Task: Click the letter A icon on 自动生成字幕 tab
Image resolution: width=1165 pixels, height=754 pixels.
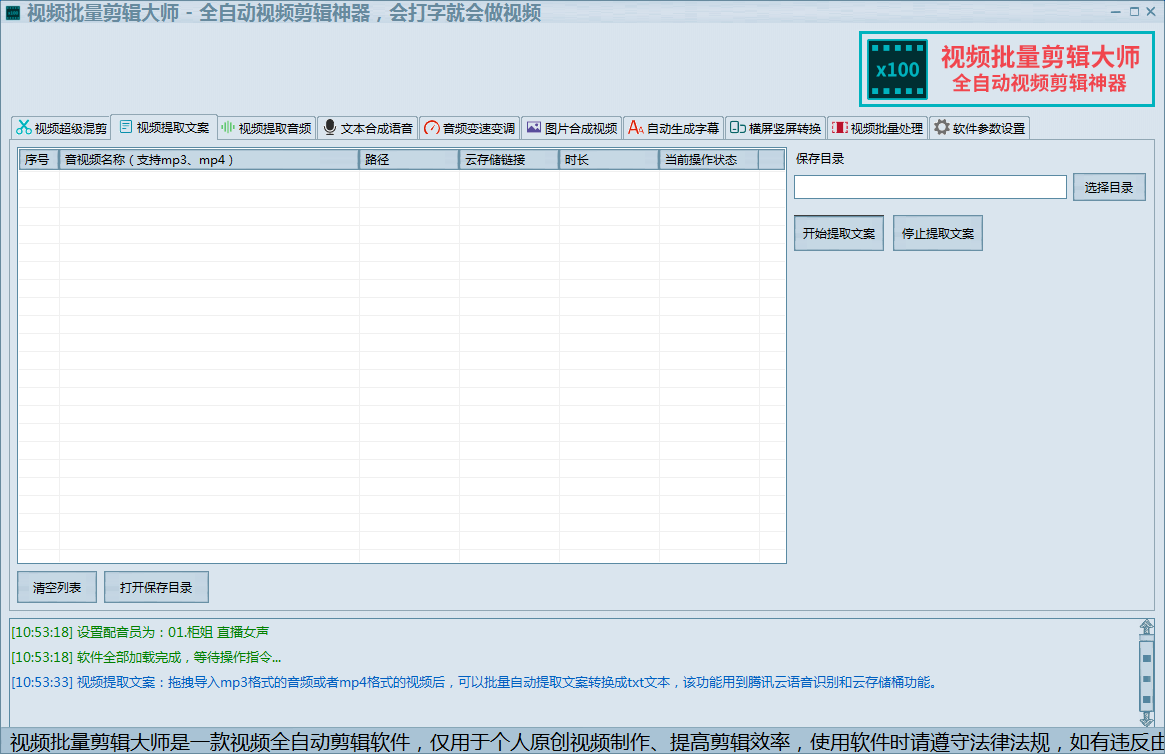Action: coord(635,128)
